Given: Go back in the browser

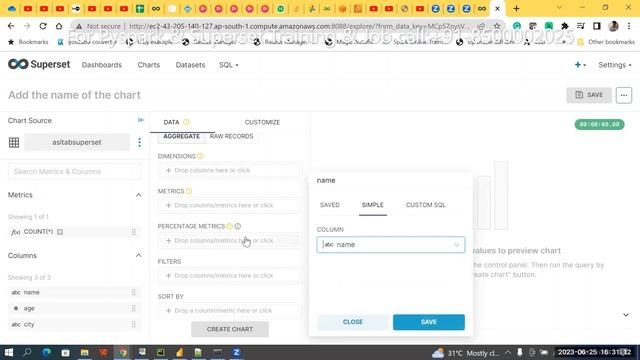Looking at the screenshot, I should [x=11, y=26].
